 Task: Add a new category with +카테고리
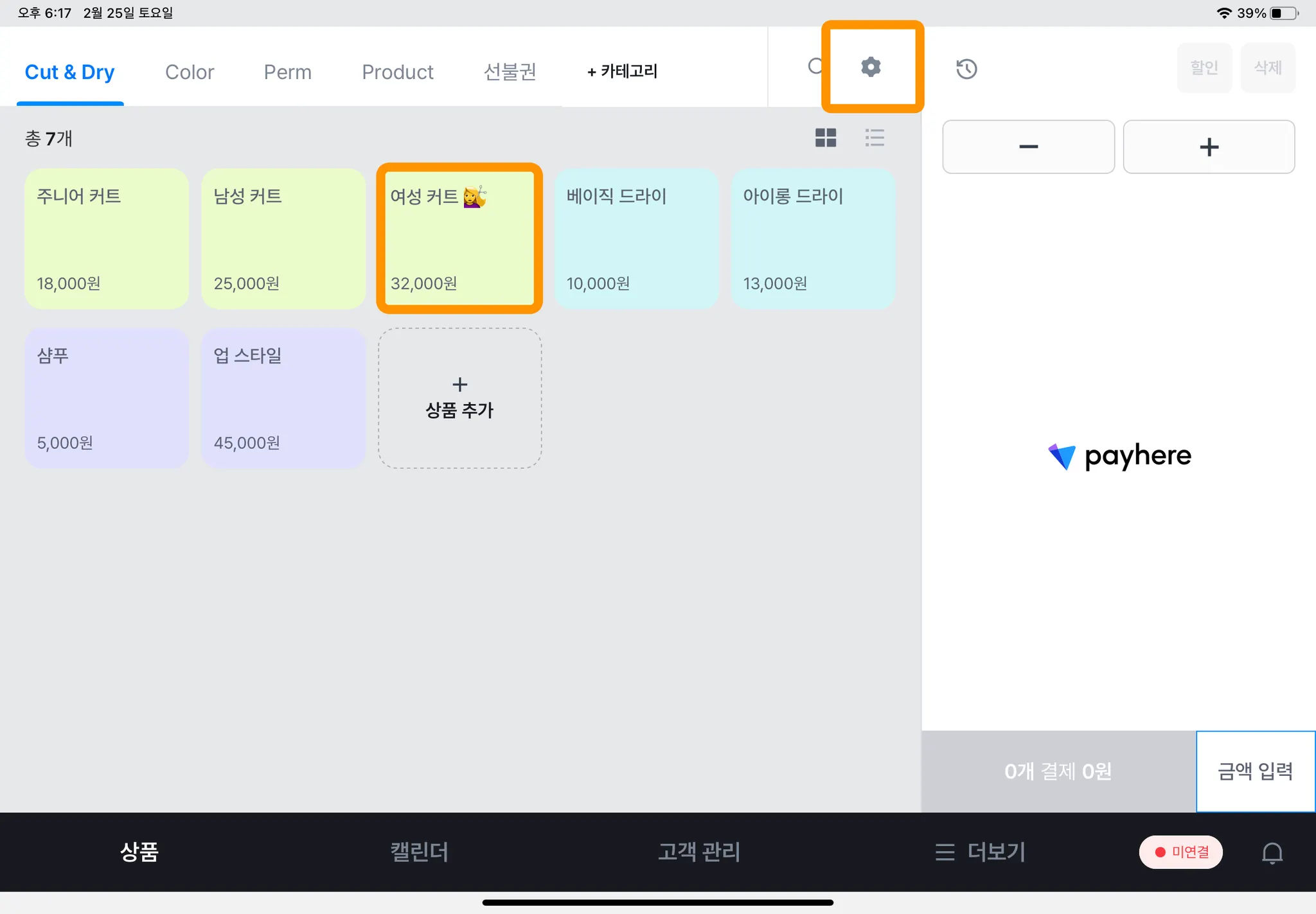coord(622,71)
